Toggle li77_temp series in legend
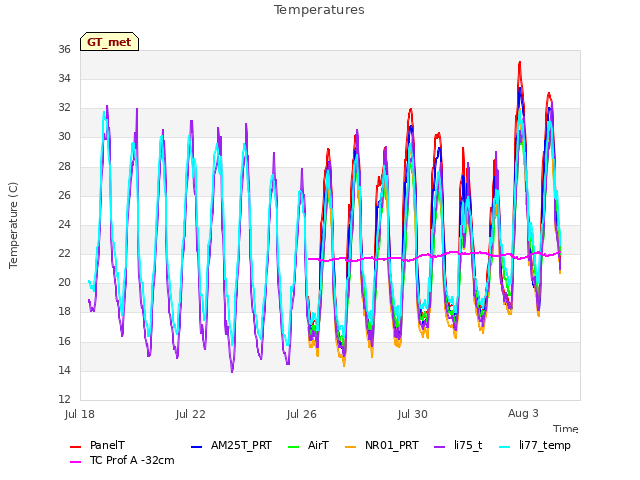This screenshot has height=480, width=640. tap(535, 445)
